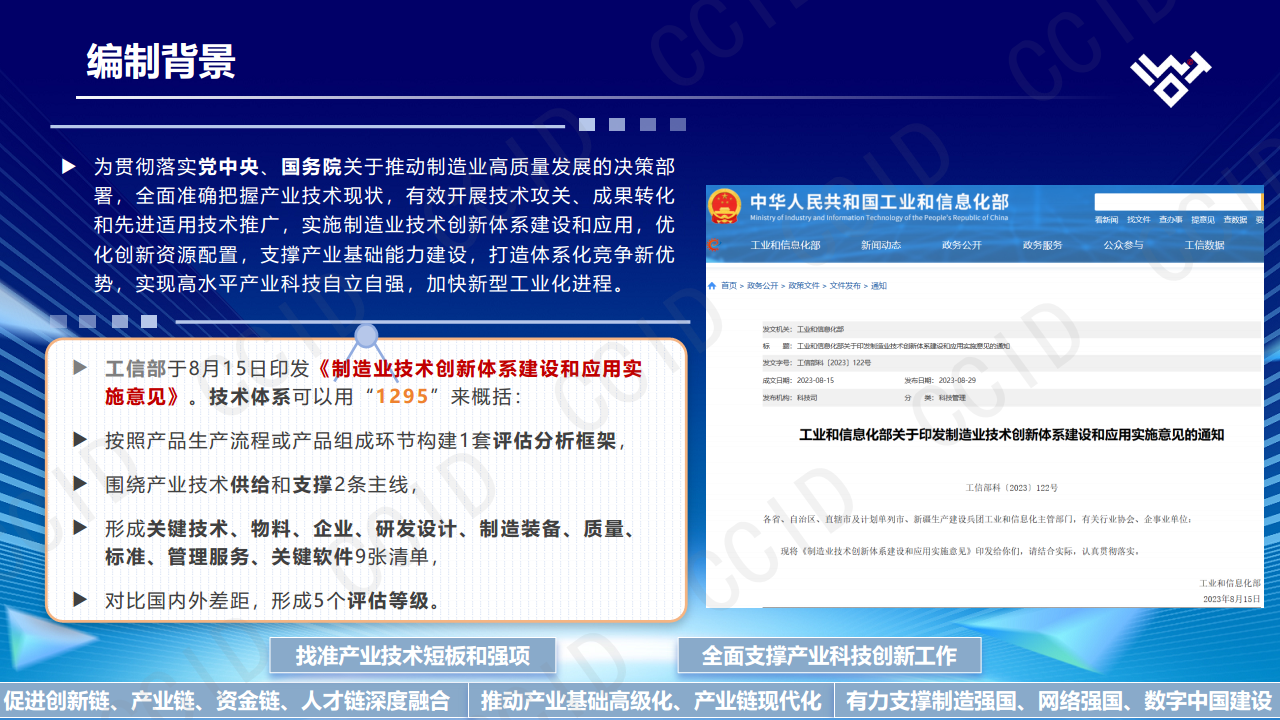Switch to the 工信数据 tab

tap(1203, 246)
